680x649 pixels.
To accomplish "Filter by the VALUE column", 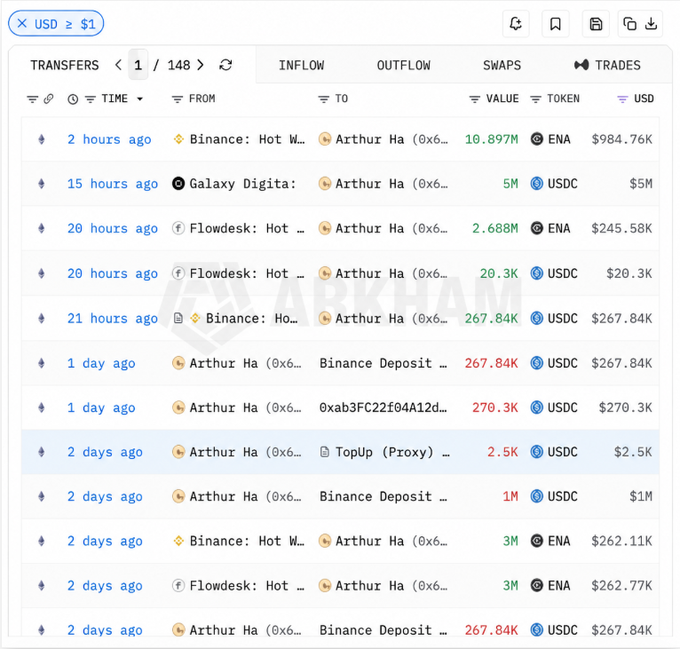I will click(474, 99).
